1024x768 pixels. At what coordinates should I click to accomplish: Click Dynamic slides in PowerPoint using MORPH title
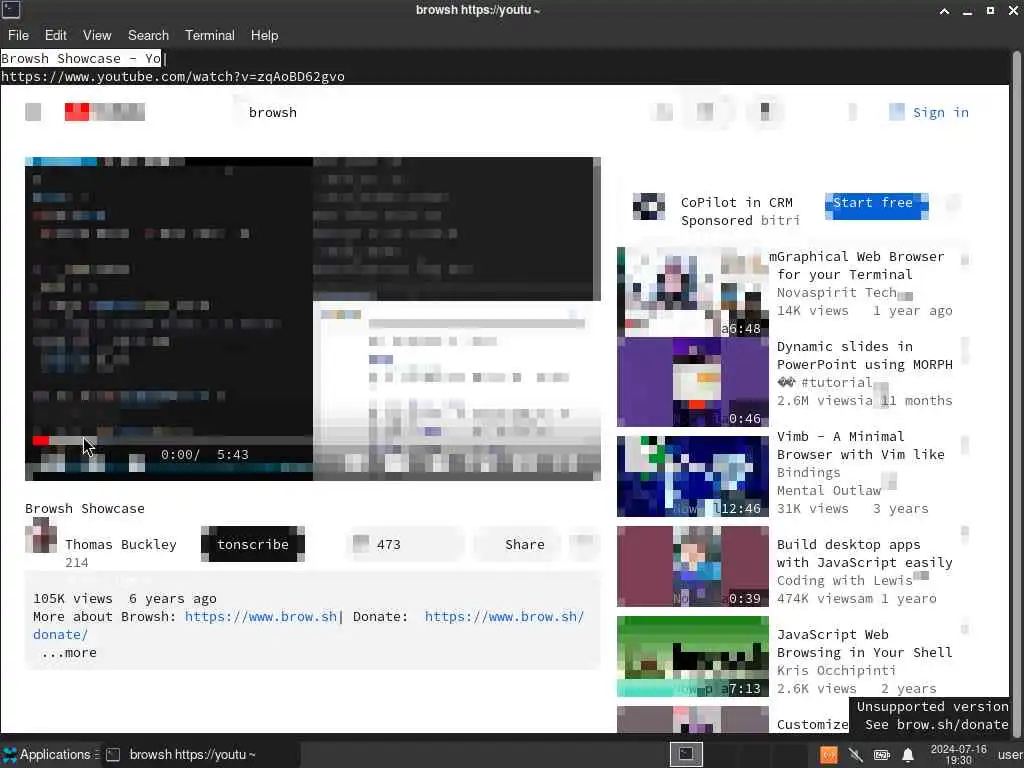pyautogui.click(x=865, y=355)
